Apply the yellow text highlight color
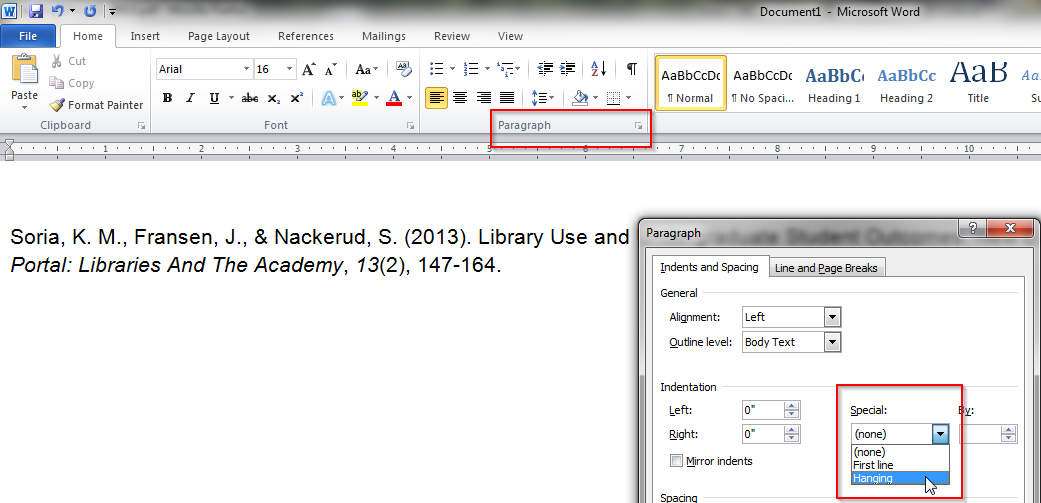 coord(360,98)
